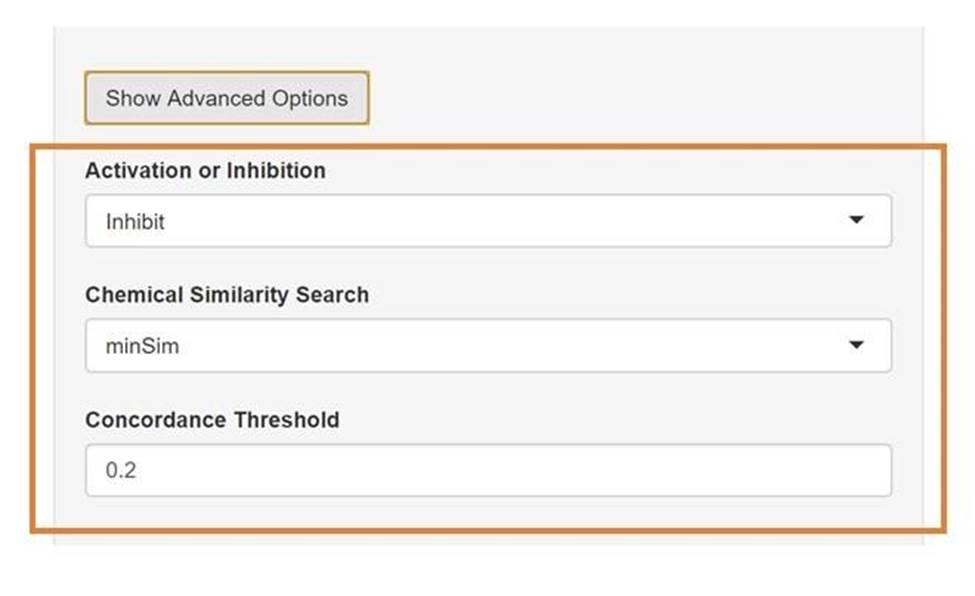Screen dimensions: 975x596
Task: Click the caret arrow beside Inhibit
Action: 856,220
